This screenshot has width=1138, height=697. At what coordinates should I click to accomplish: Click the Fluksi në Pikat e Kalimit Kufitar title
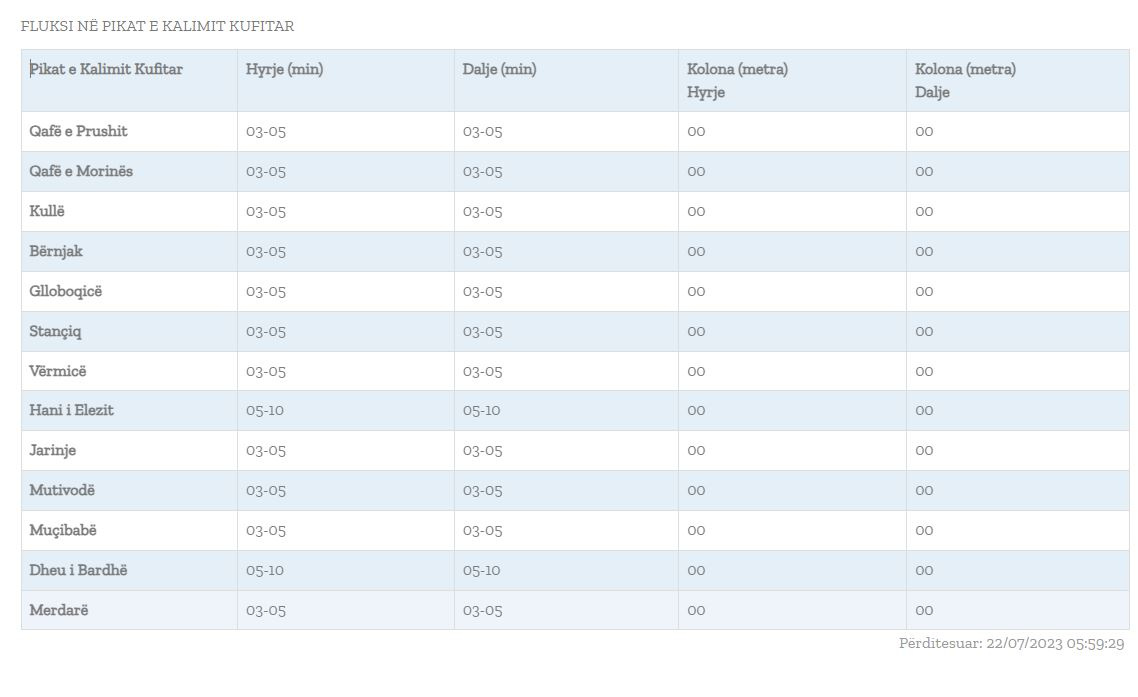point(157,26)
